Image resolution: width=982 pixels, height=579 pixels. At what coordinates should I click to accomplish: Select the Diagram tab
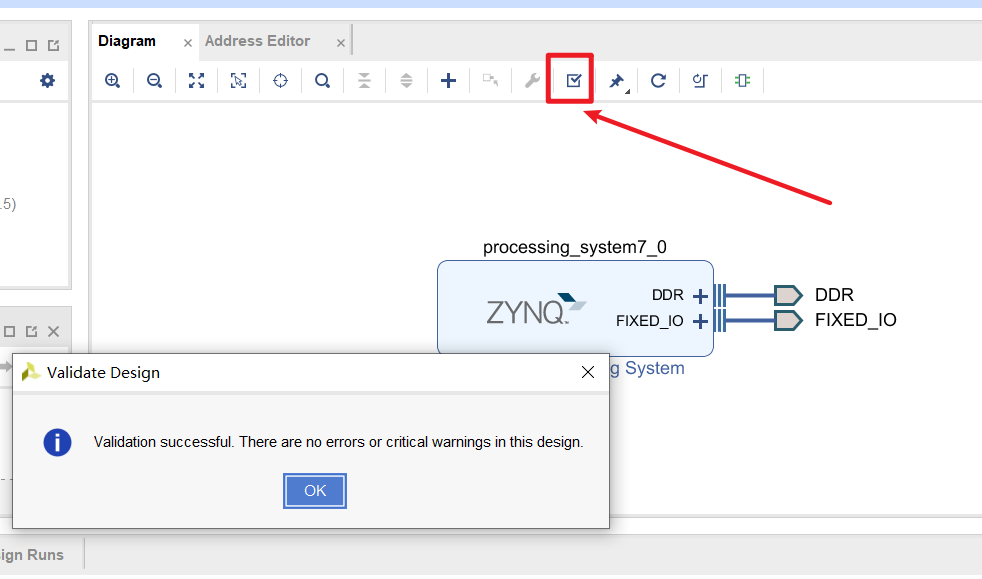[x=127, y=40]
